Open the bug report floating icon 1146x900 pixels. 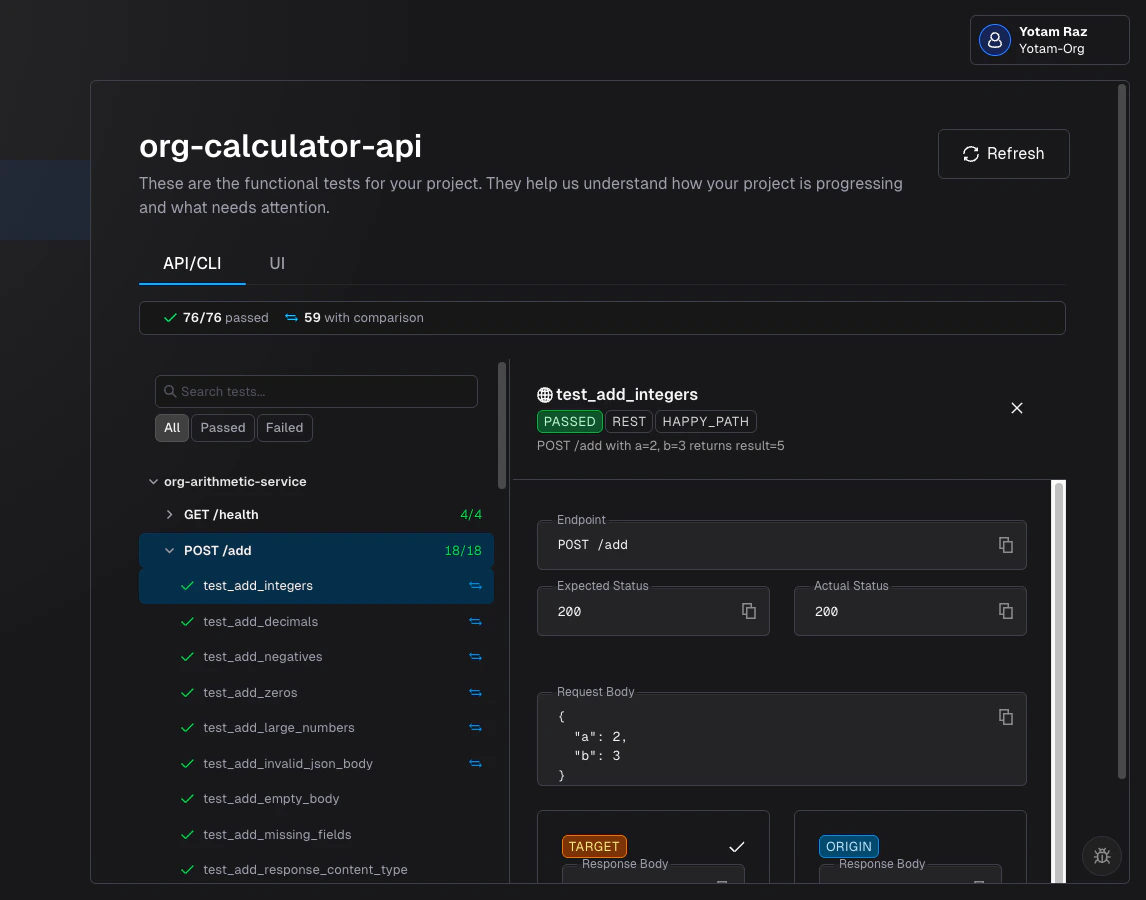(x=1102, y=856)
